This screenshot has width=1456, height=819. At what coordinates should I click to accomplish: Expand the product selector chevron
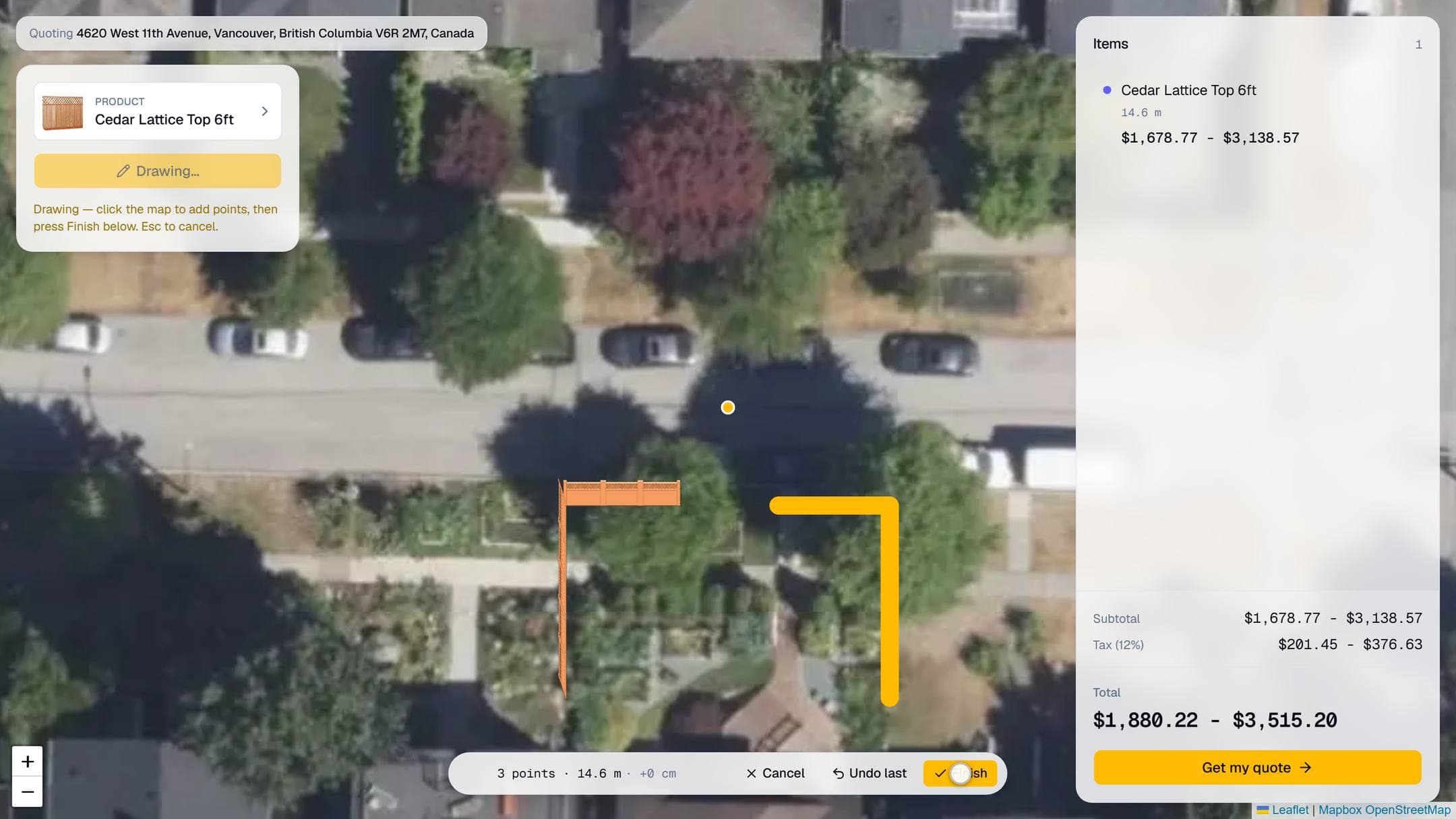tap(265, 111)
